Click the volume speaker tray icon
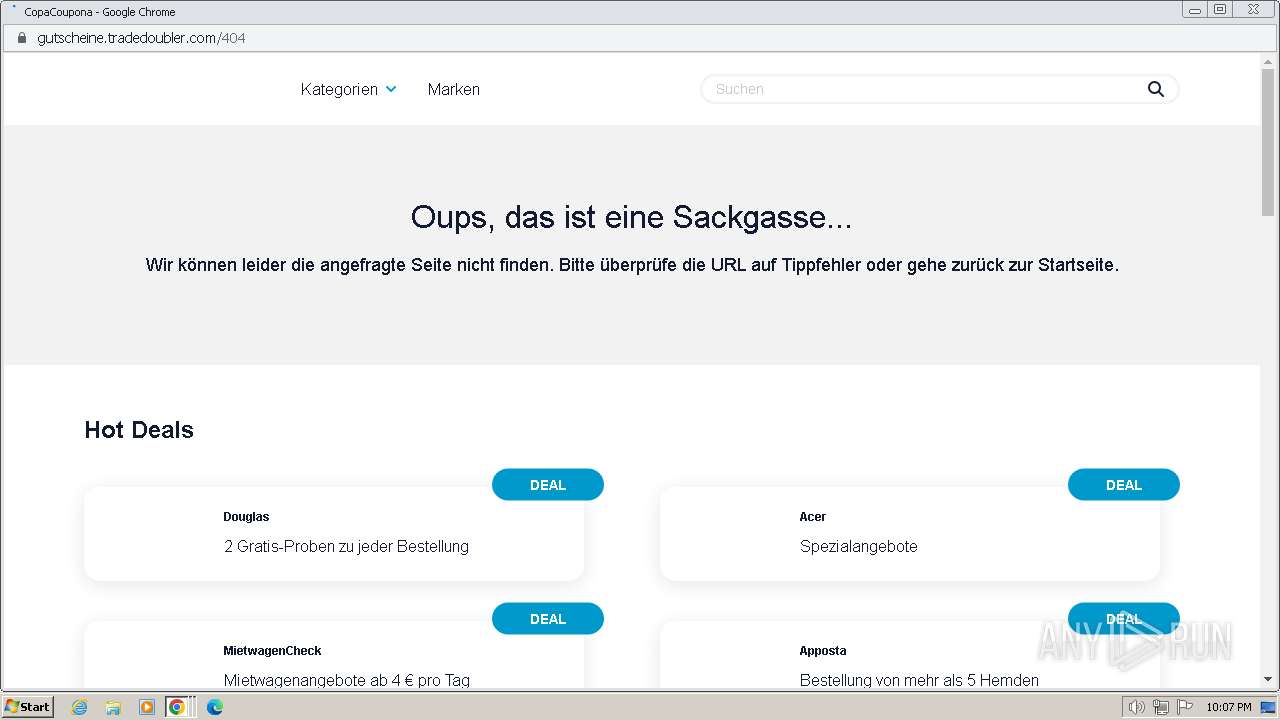The image size is (1280, 720). [x=1136, y=707]
